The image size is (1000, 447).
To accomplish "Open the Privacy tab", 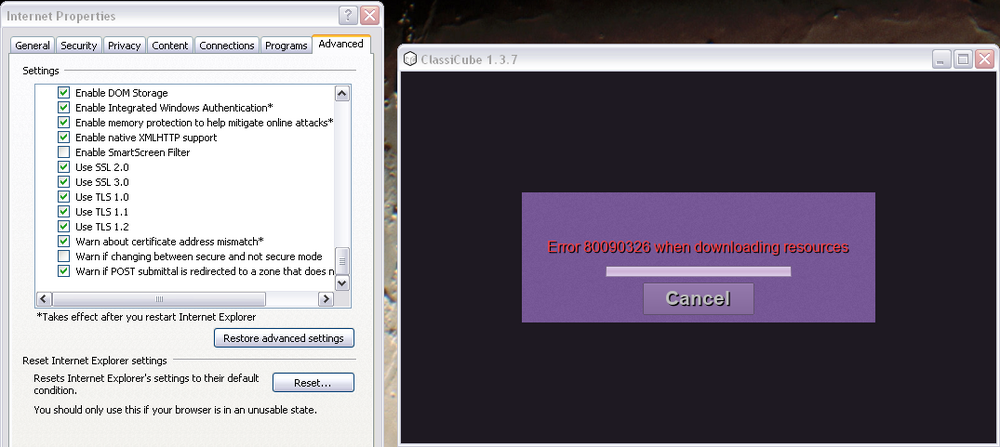I will point(124,45).
